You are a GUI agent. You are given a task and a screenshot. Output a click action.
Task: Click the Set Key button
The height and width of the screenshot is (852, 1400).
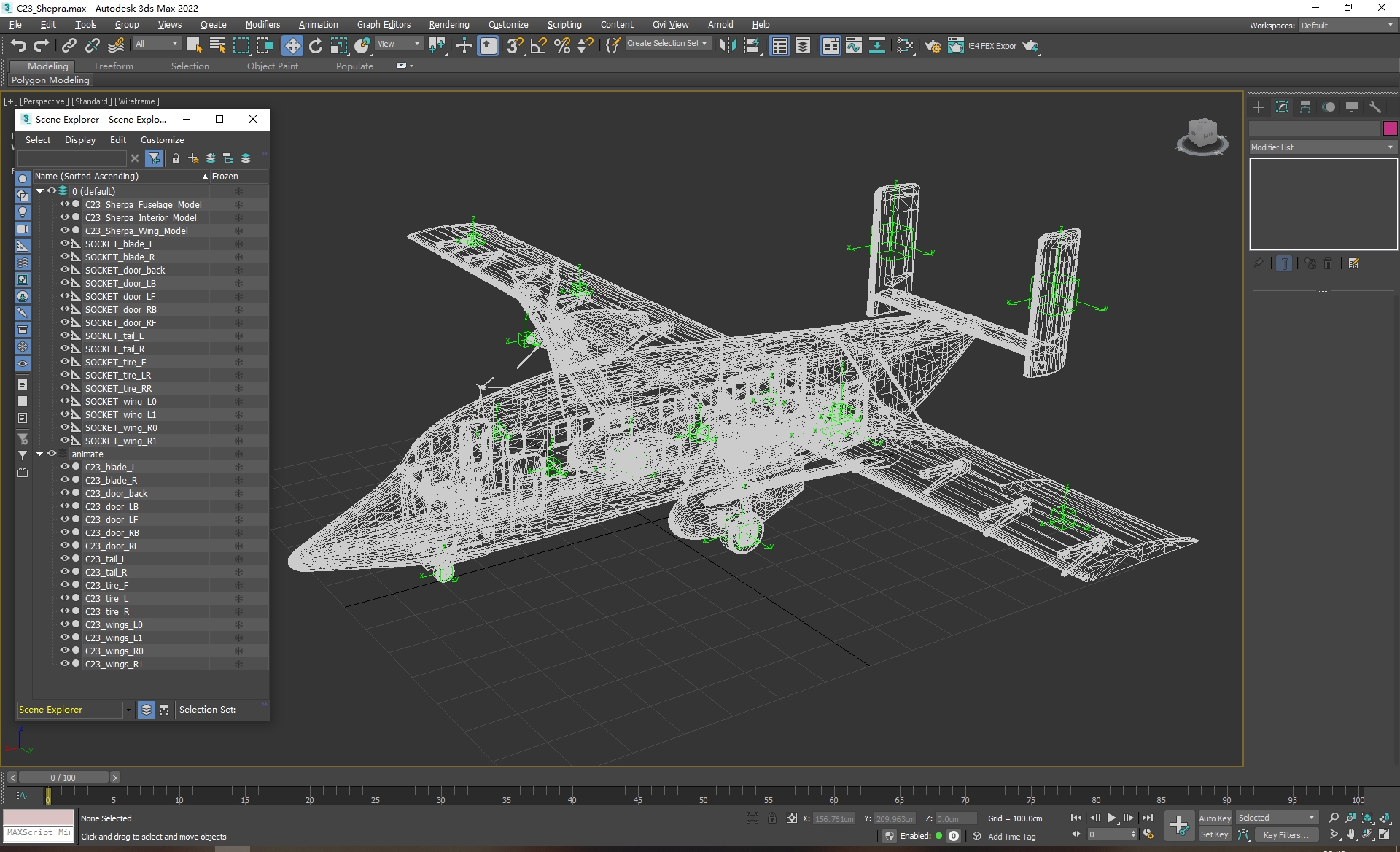[1214, 835]
